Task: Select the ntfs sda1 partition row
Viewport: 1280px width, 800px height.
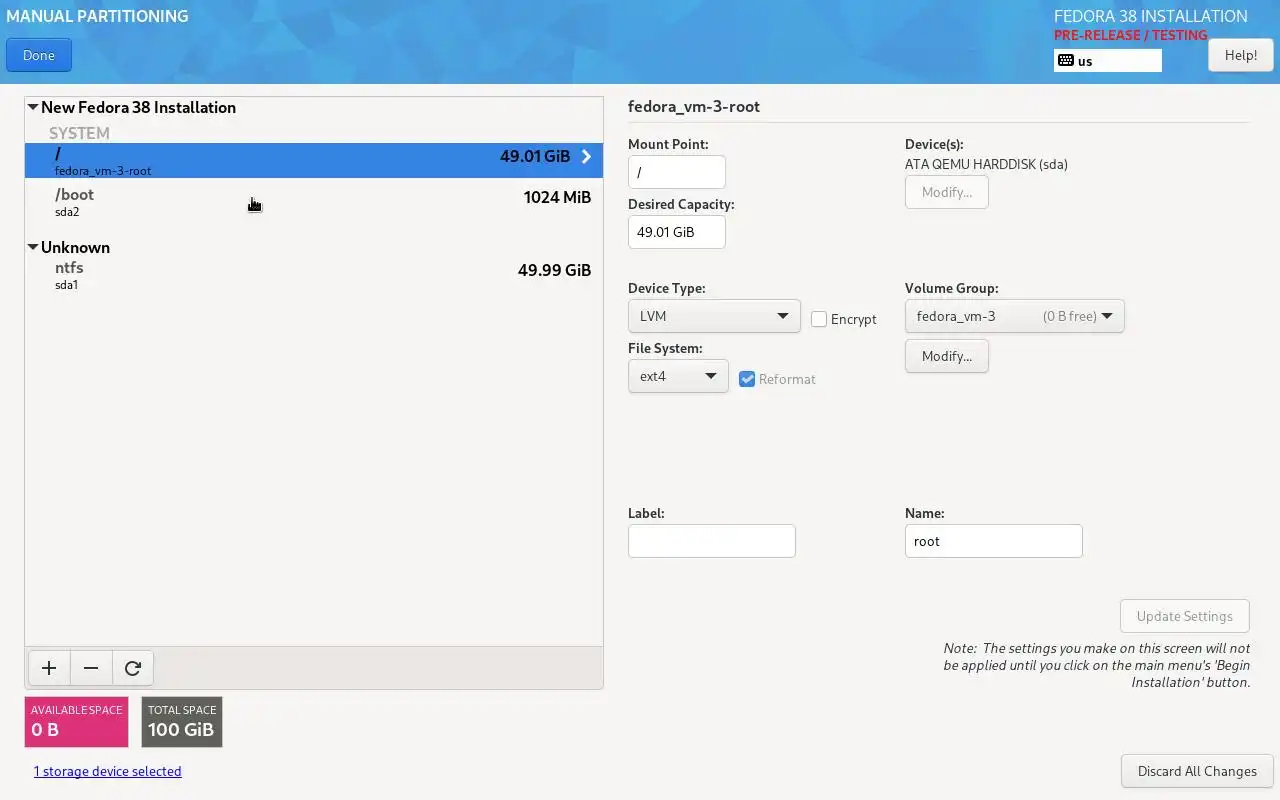Action: [x=314, y=275]
